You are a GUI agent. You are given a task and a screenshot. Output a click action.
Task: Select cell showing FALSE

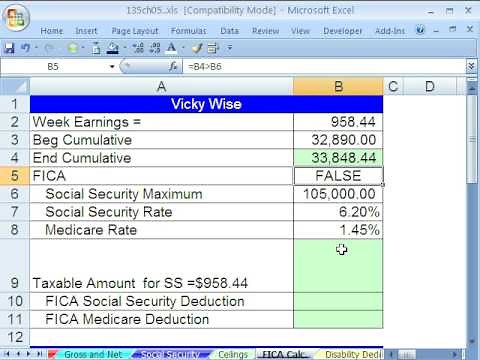coord(338,176)
